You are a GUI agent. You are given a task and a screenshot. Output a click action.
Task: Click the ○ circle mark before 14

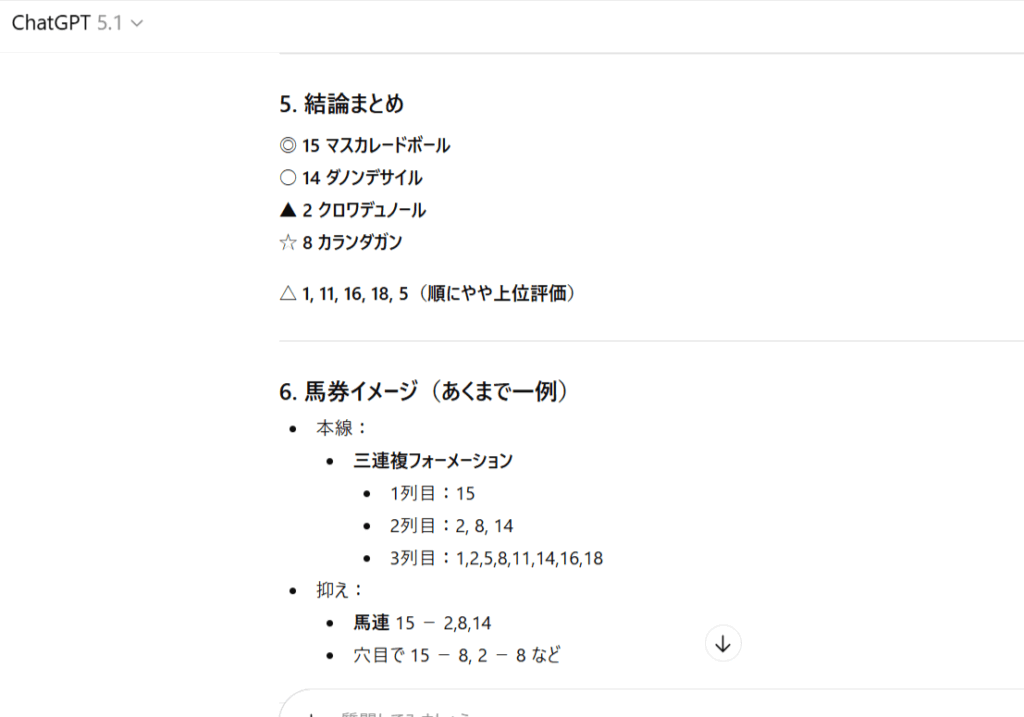click(288, 178)
